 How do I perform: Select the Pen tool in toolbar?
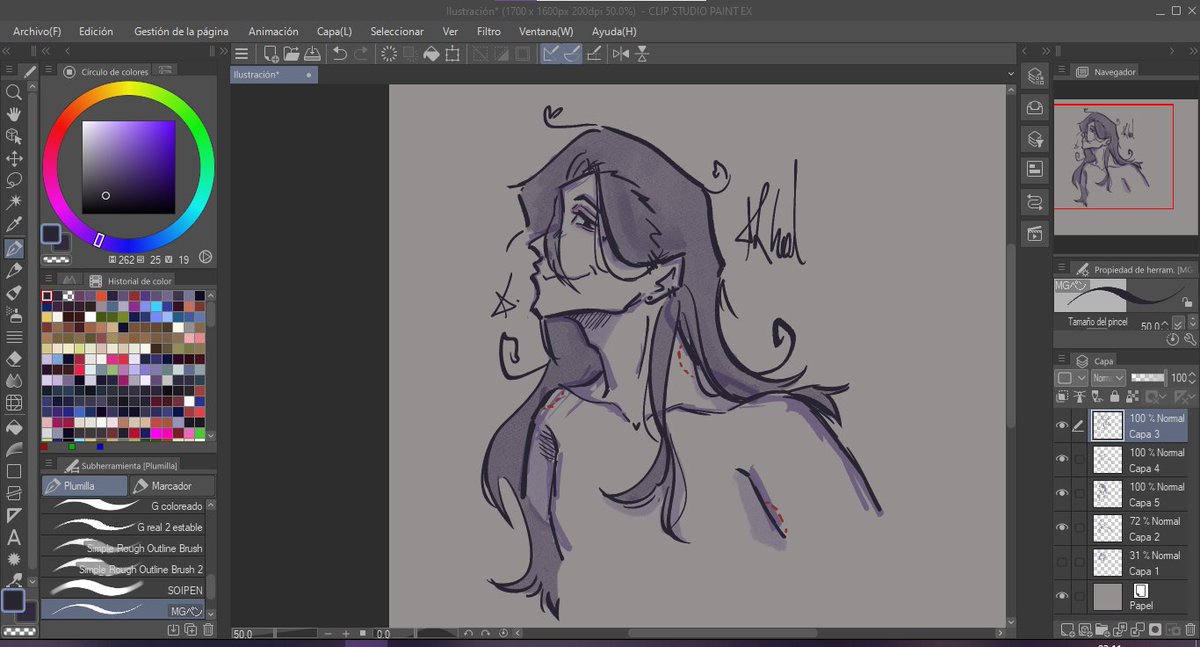[14, 248]
